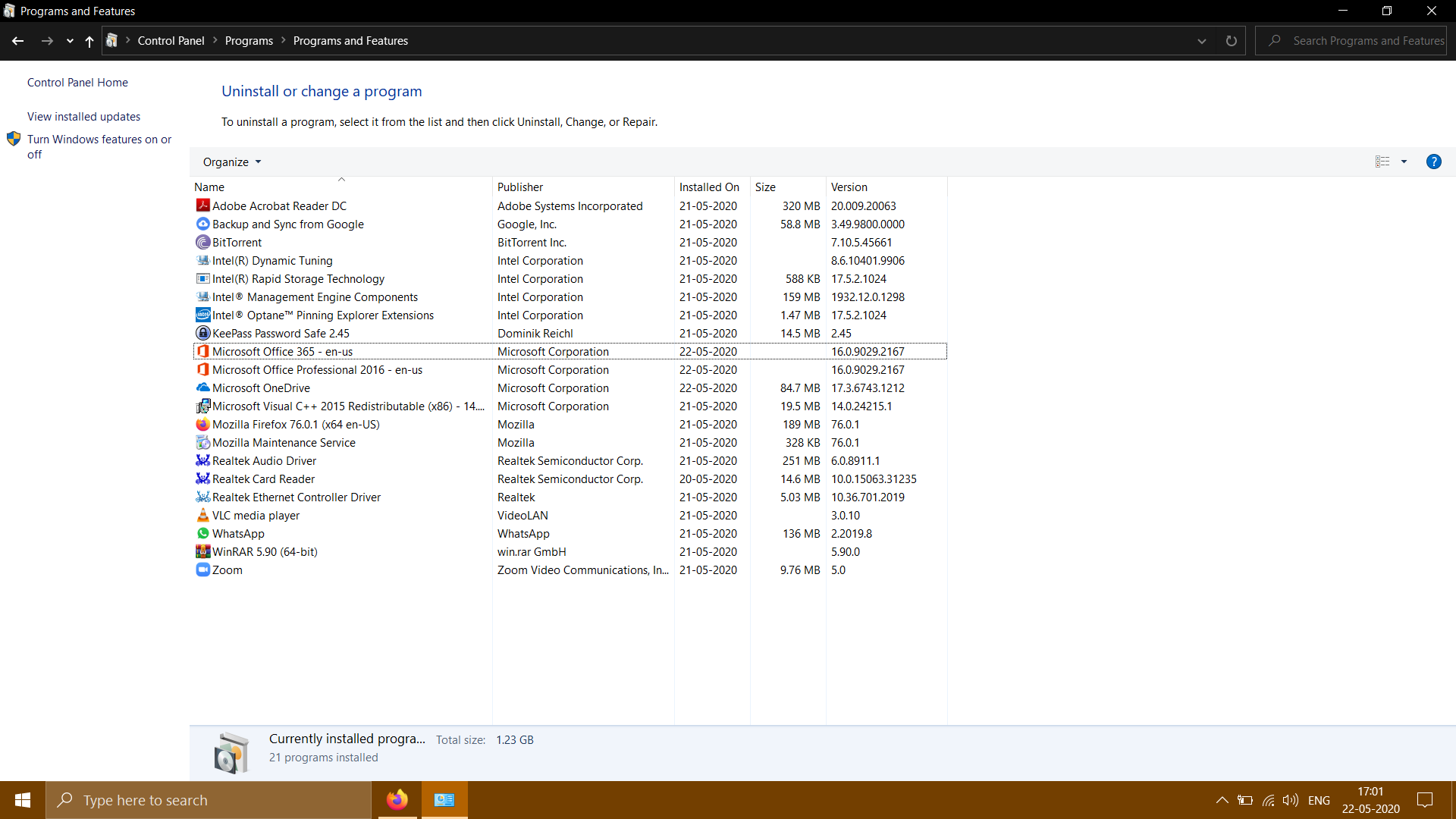Click the volume speaker tray icon

point(1290,800)
